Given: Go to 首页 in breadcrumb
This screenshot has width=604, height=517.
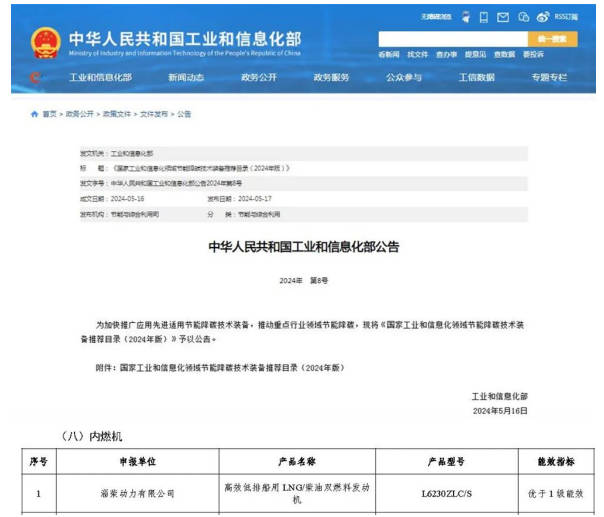Looking at the screenshot, I should point(49,114).
